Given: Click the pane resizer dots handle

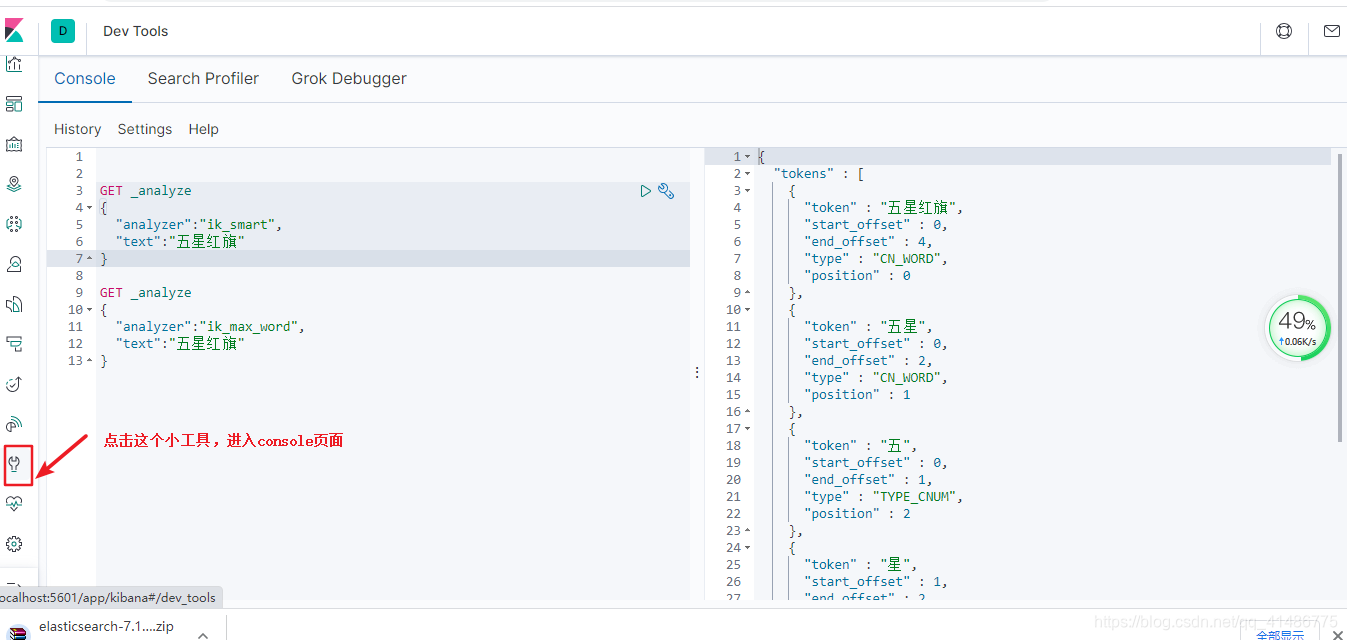Looking at the screenshot, I should (697, 371).
